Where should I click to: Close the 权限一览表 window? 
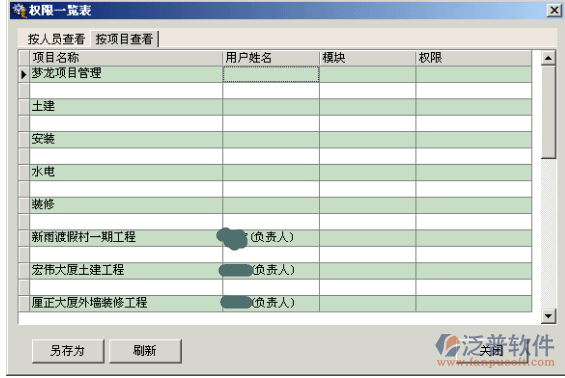[554, 10]
